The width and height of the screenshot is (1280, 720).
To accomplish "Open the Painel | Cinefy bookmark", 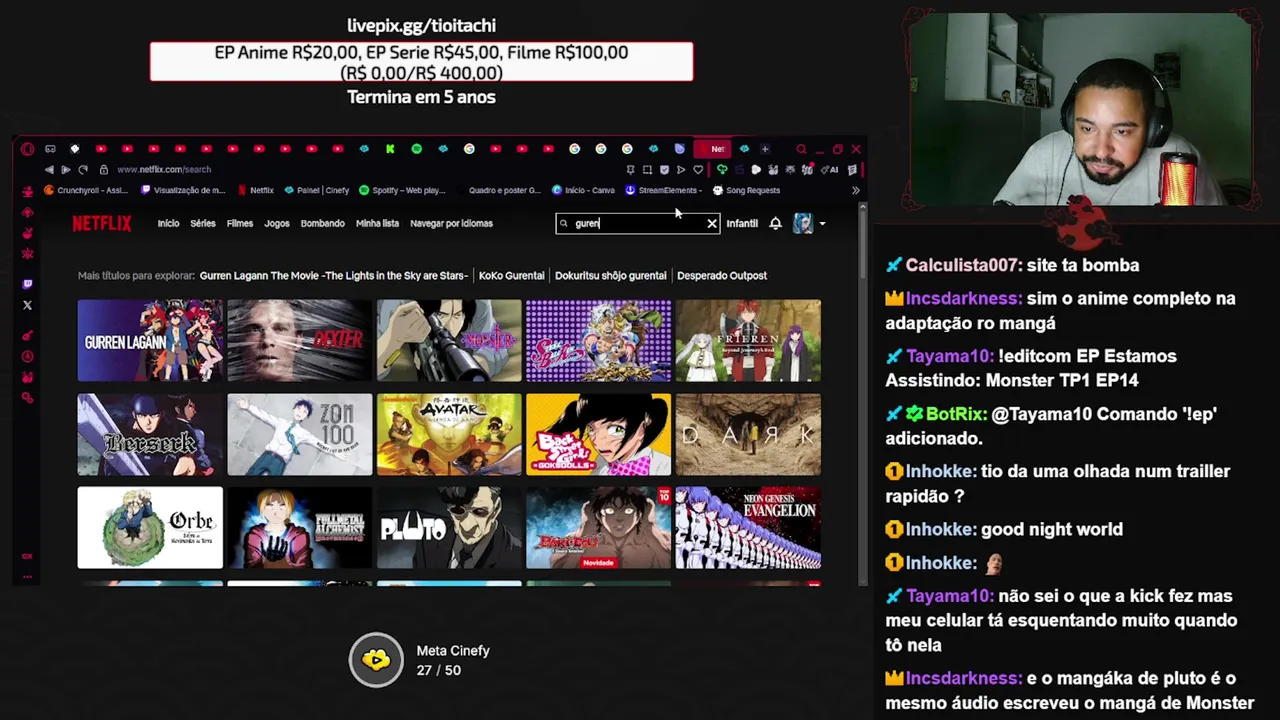I will pos(317,190).
